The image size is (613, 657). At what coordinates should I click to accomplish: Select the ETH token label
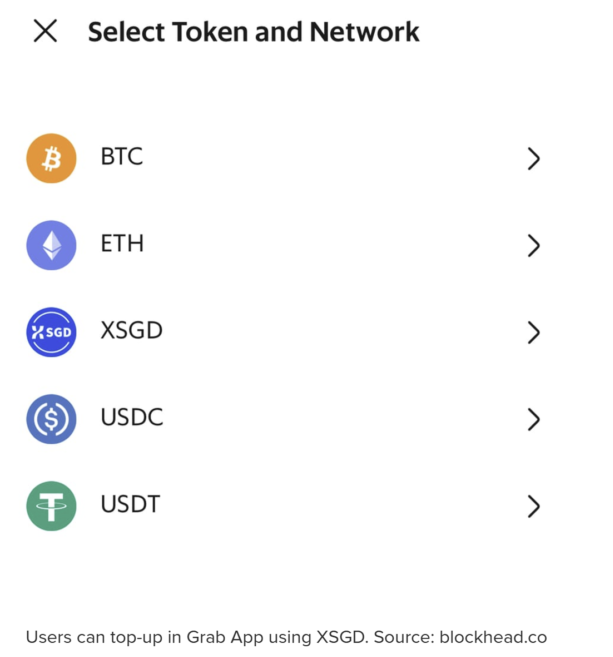pyautogui.click(x=122, y=244)
